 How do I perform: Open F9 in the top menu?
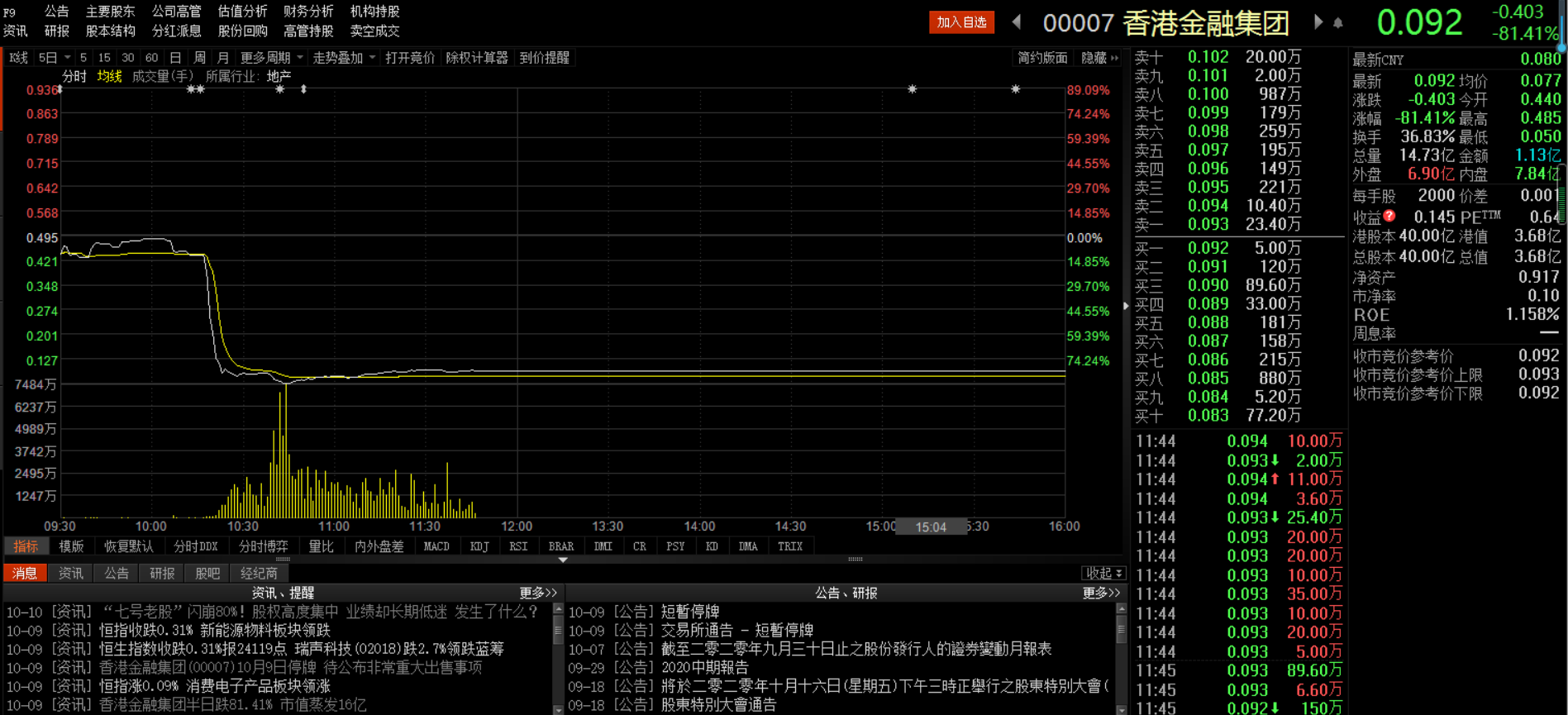10,12
